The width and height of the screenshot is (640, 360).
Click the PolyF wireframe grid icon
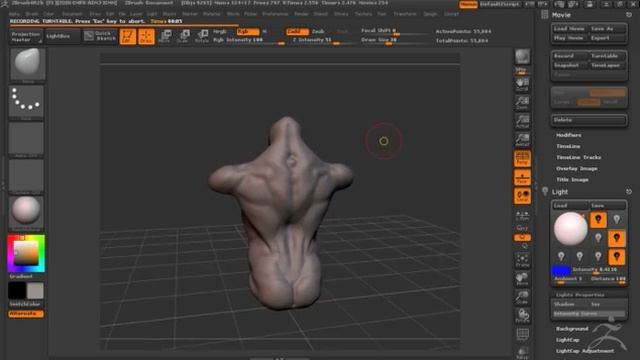pyautogui.click(x=522, y=334)
